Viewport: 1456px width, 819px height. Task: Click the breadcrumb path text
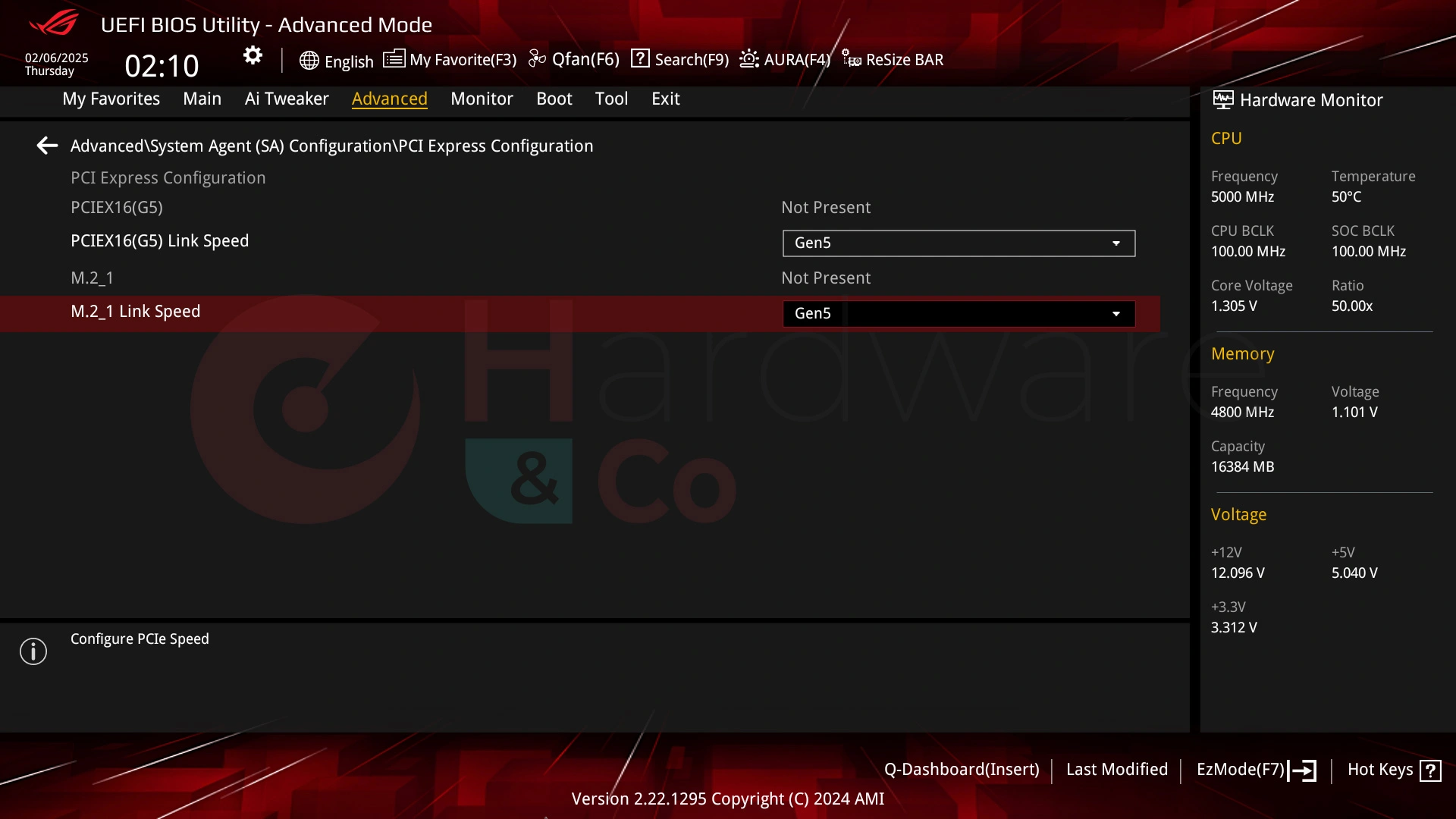tap(331, 146)
